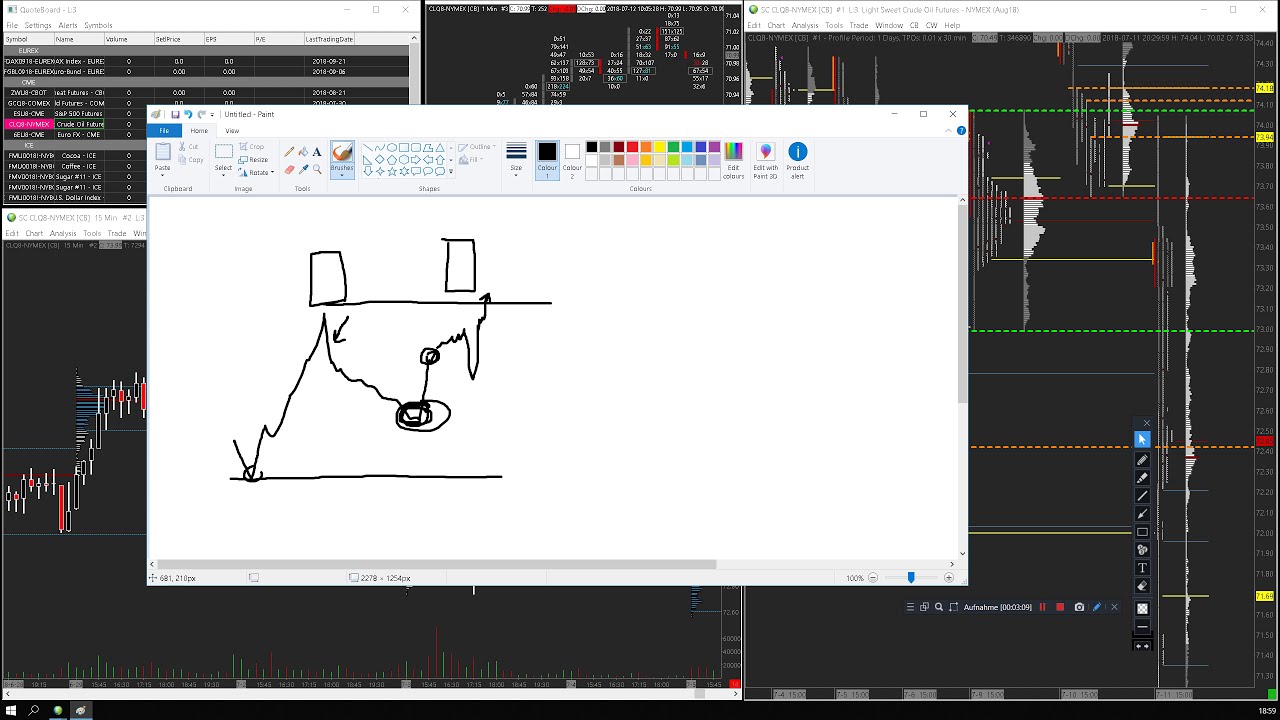Click Paint vertical scrollbar
Viewport: 1280px width, 720px height.
pyautogui.click(x=963, y=305)
